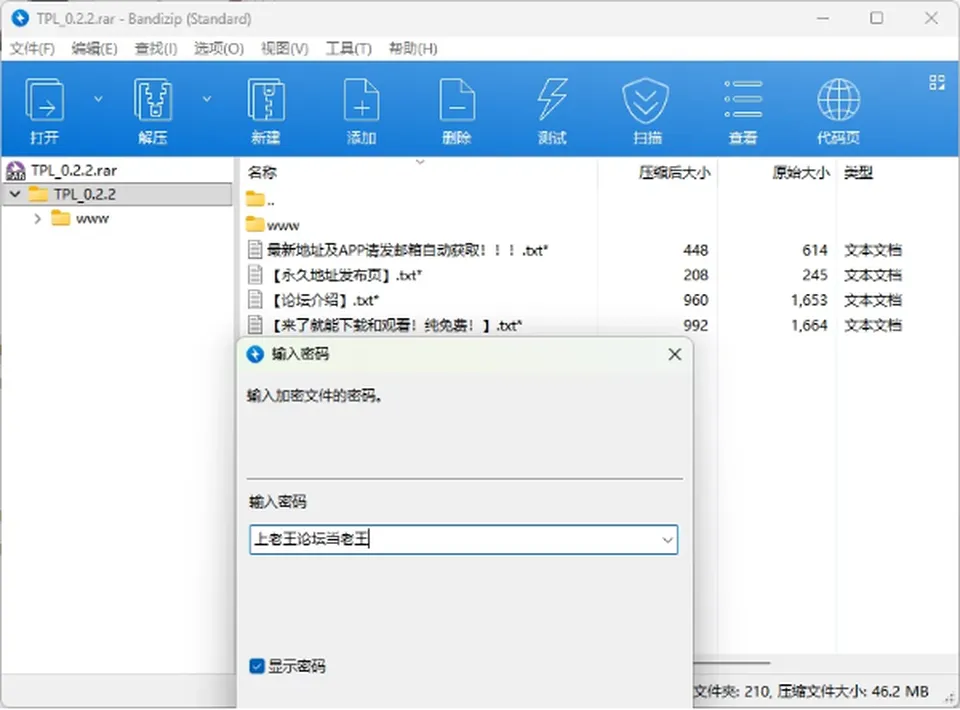This screenshot has width=960, height=710.
Task: Sort by the 名称 column header
Action: 263,173
